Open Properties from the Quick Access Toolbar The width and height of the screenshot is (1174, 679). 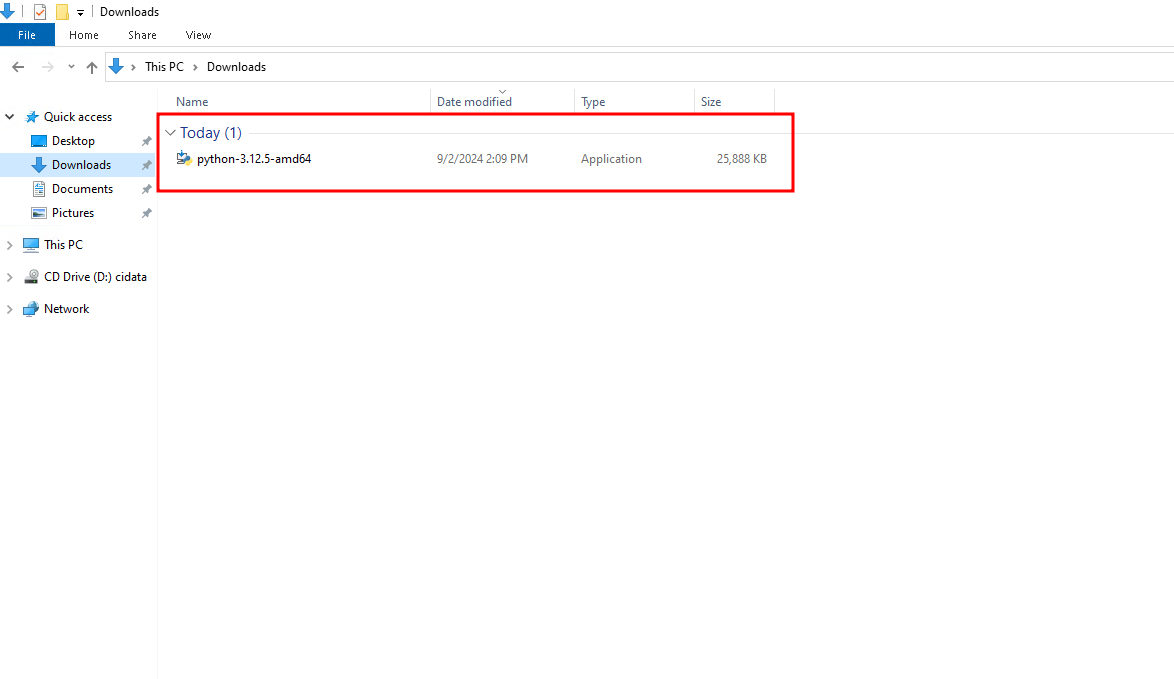click(40, 11)
